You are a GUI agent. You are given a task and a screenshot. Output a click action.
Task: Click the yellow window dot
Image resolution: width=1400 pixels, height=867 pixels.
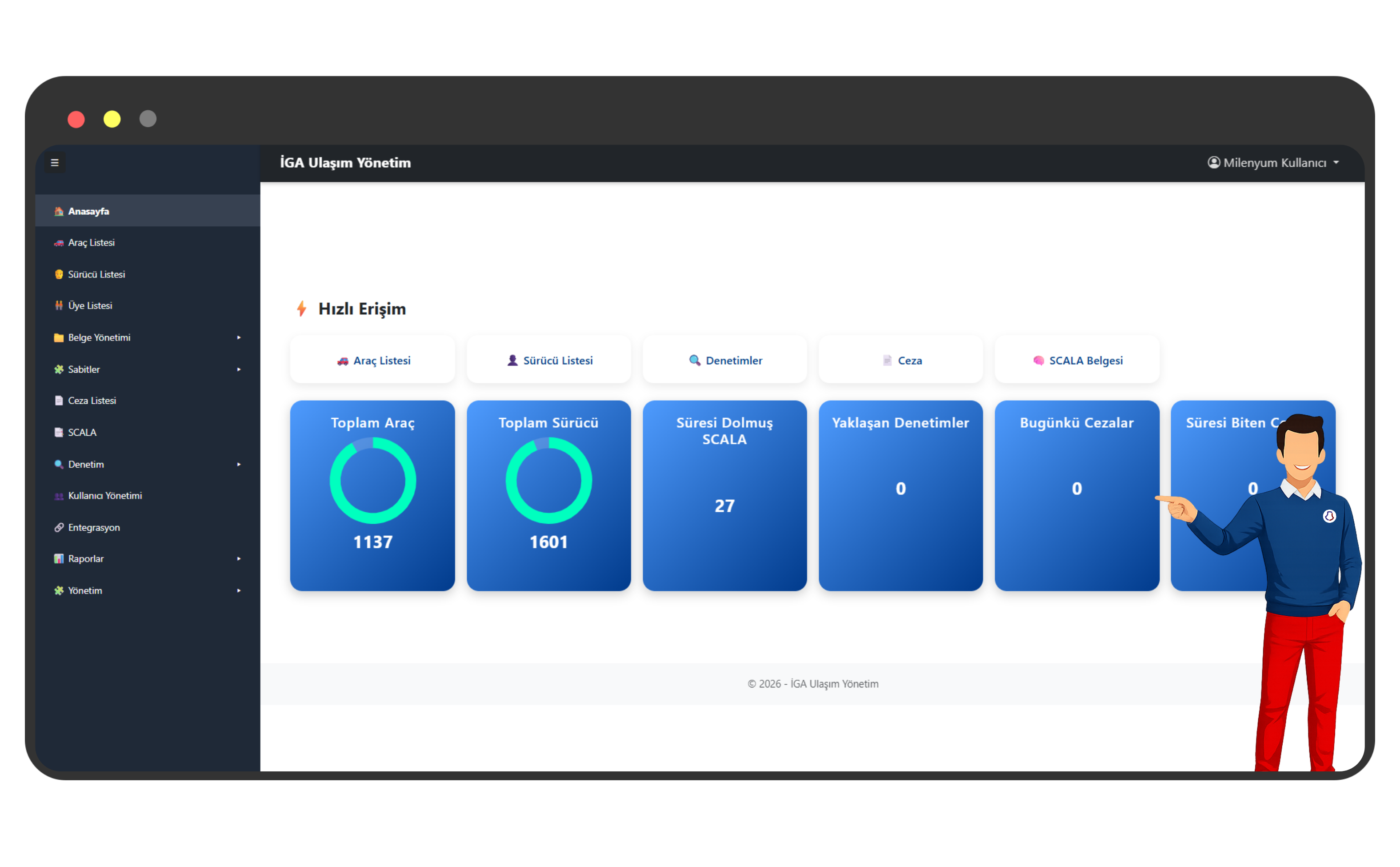tap(112, 119)
